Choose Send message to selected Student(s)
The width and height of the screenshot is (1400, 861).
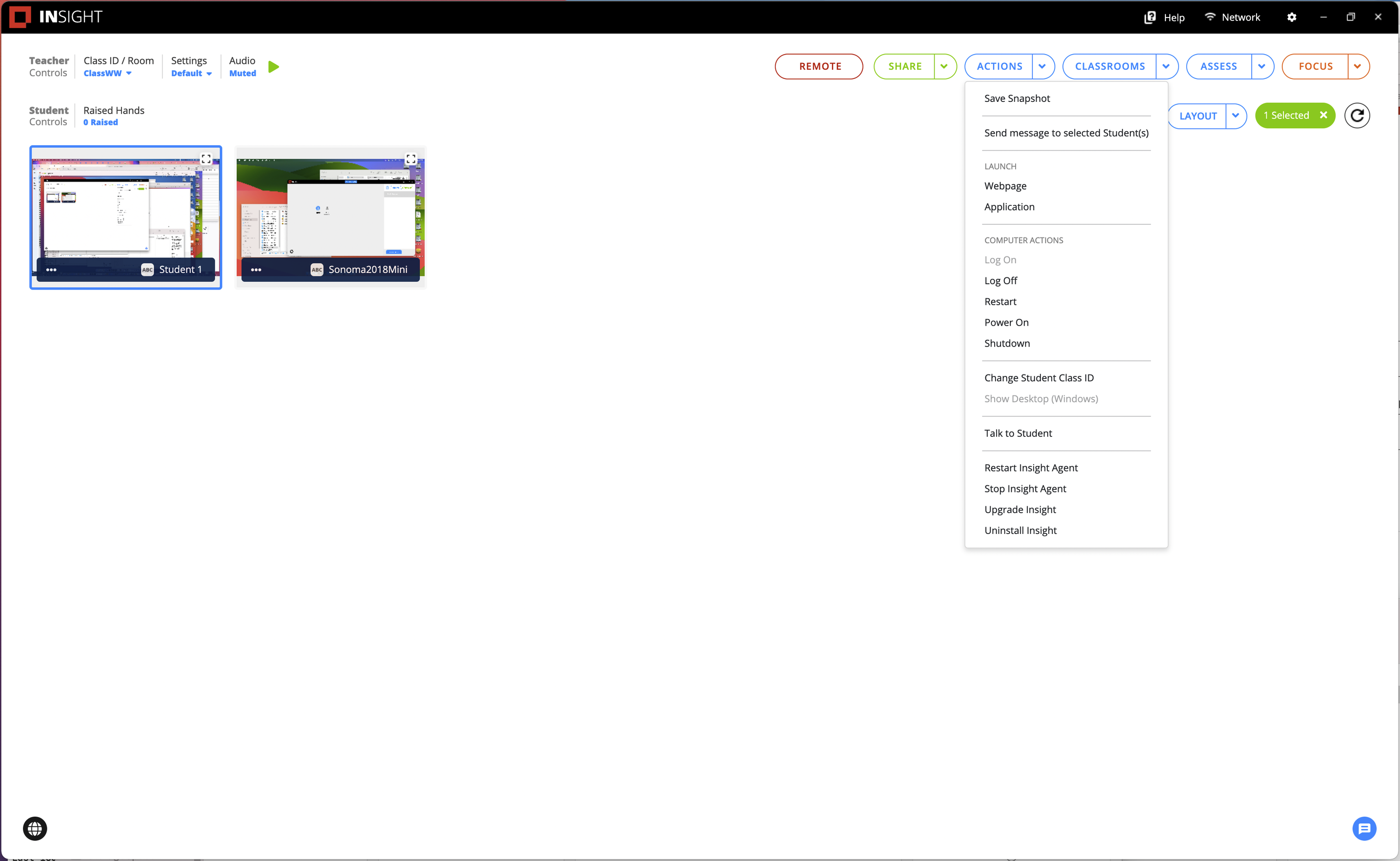tap(1066, 133)
